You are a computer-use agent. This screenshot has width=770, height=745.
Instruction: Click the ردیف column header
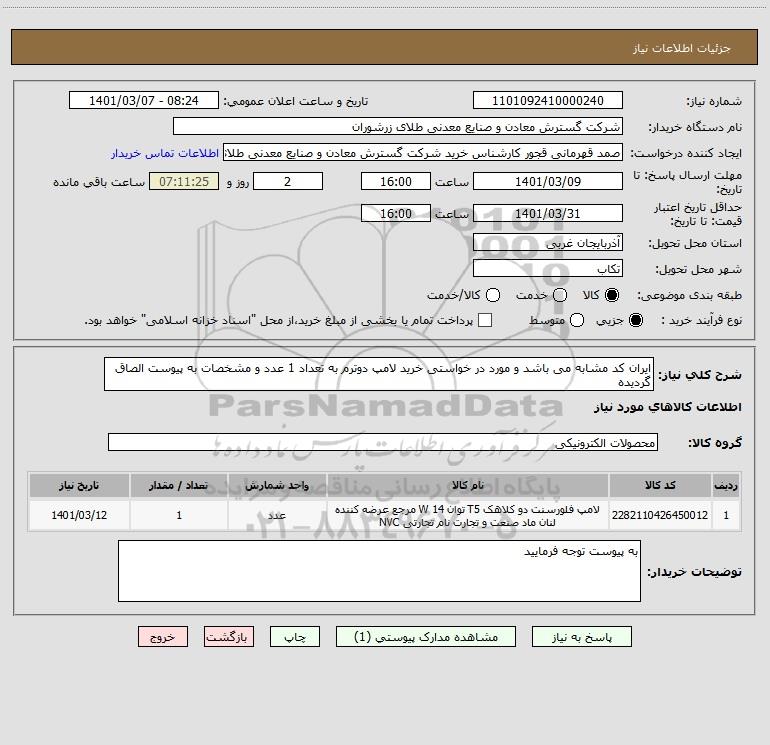(726, 486)
